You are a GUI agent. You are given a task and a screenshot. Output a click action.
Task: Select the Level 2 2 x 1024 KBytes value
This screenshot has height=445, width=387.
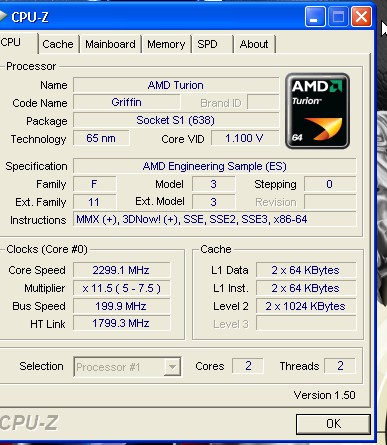306,306
